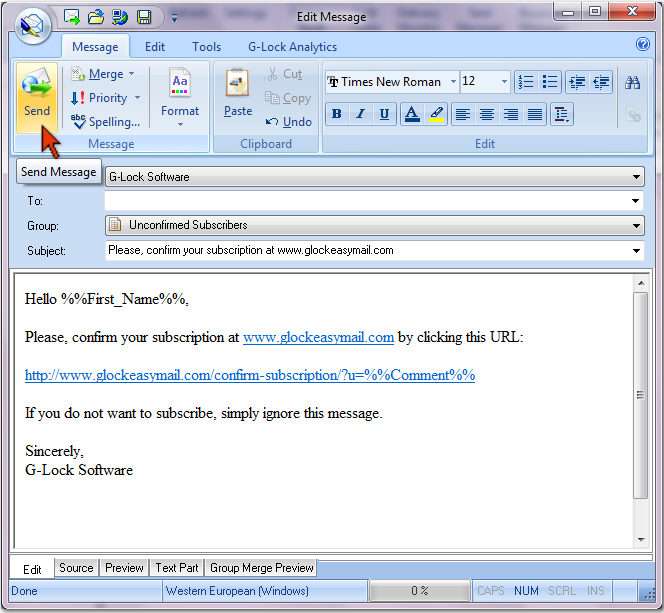Switch to the Group Merge Preview tab
This screenshot has height=613, width=664.
pos(261,568)
